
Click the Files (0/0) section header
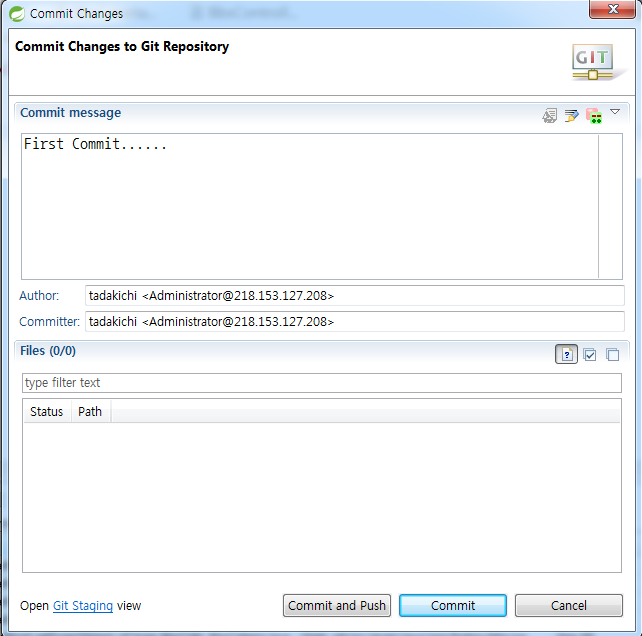(48, 351)
